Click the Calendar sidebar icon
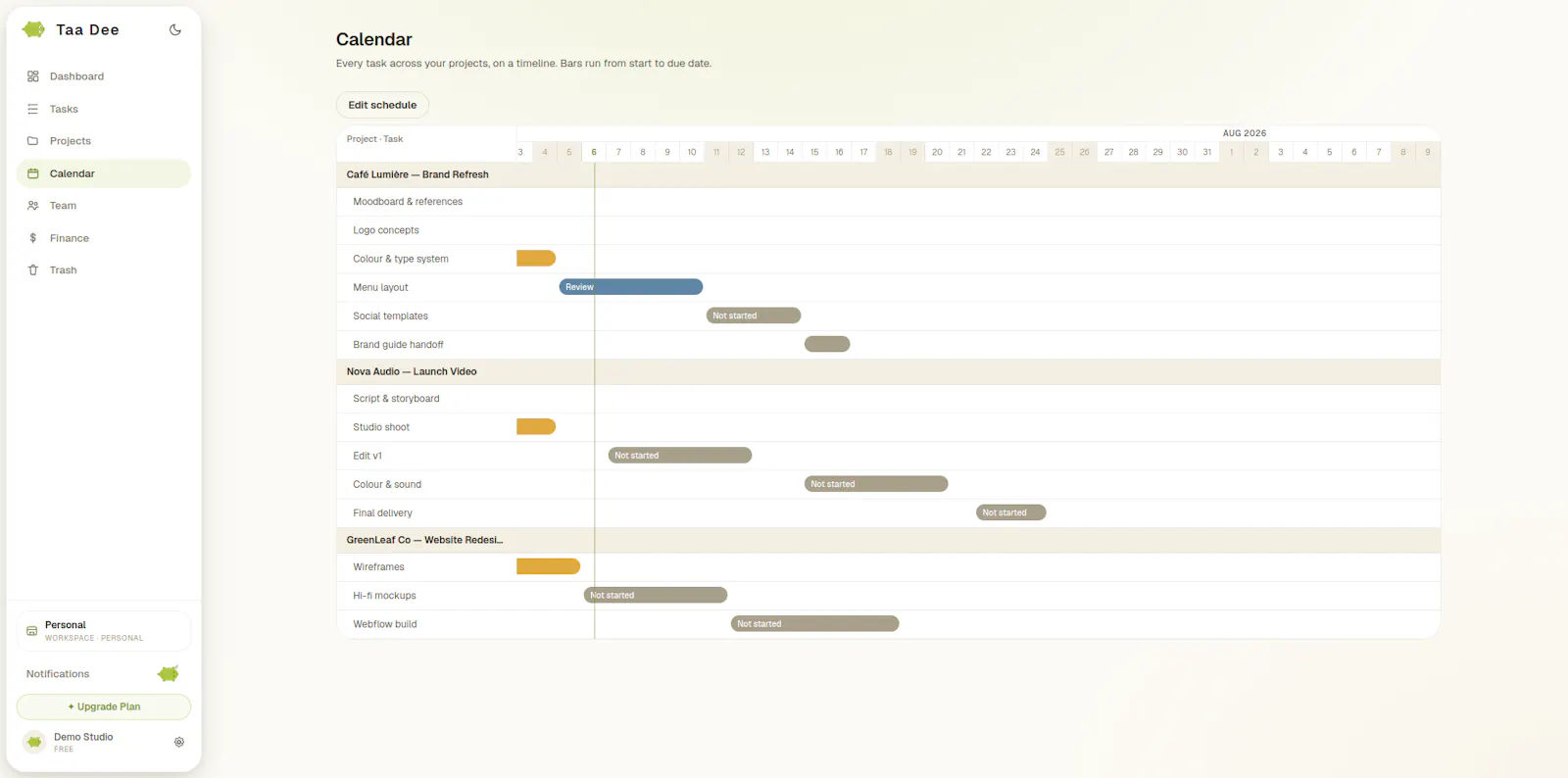This screenshot has width=1568, height=778. [x=33, y=173]
